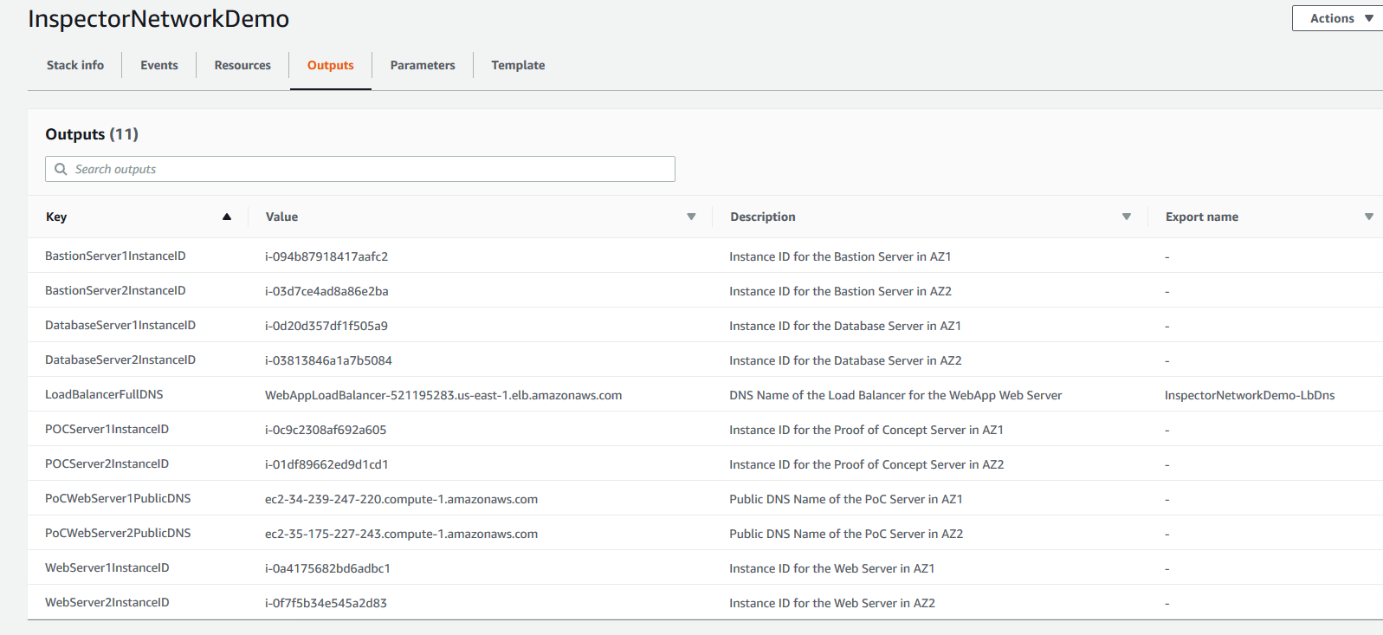The height and width of the screenshot is (635, 1383).
Task: Select description for the Web Server in AZ2
Action: tap(832, 603)
